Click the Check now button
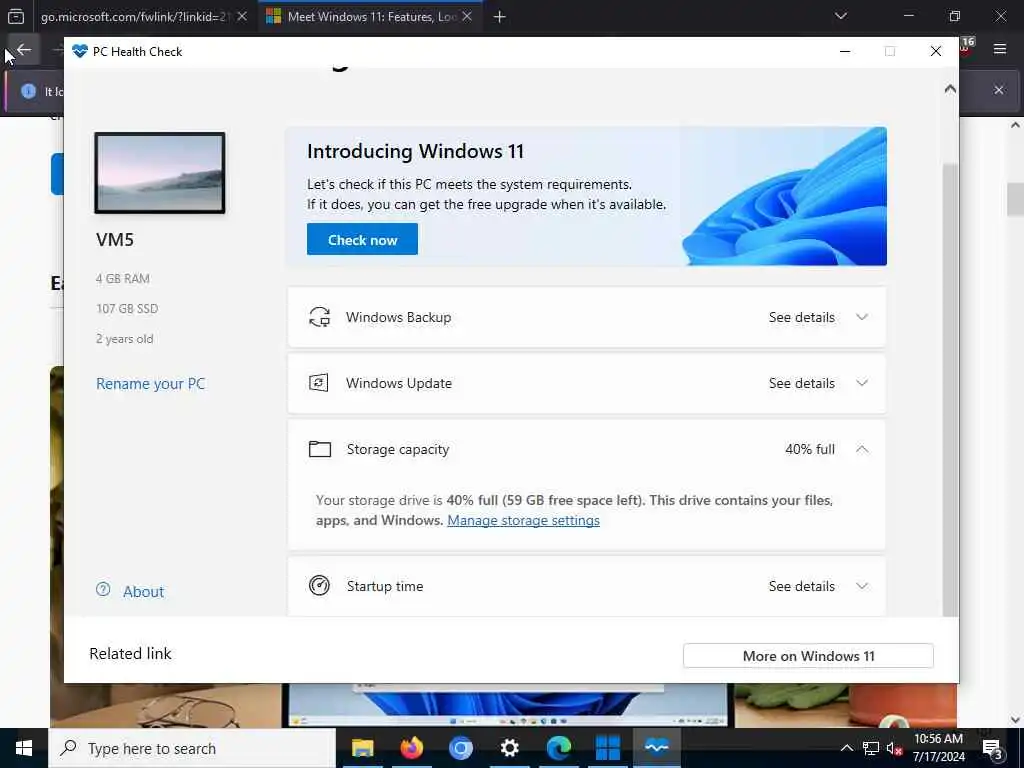 point(362,239)
